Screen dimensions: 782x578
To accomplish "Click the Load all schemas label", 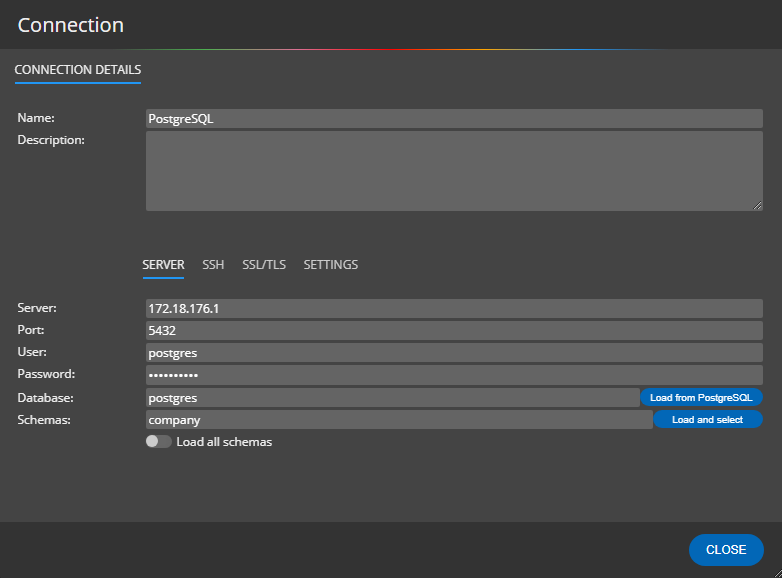I will click(224, 442).
